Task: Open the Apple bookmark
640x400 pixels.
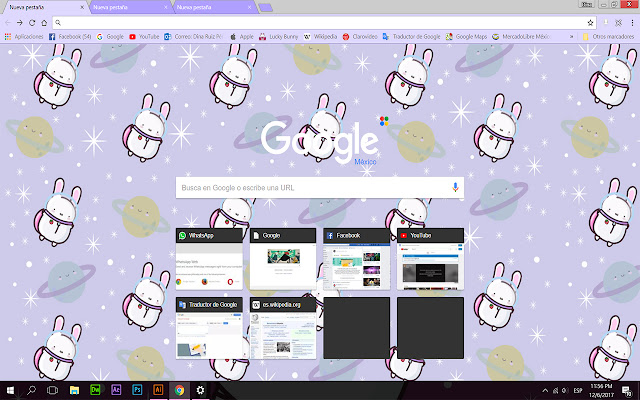Action: [242, 36]
